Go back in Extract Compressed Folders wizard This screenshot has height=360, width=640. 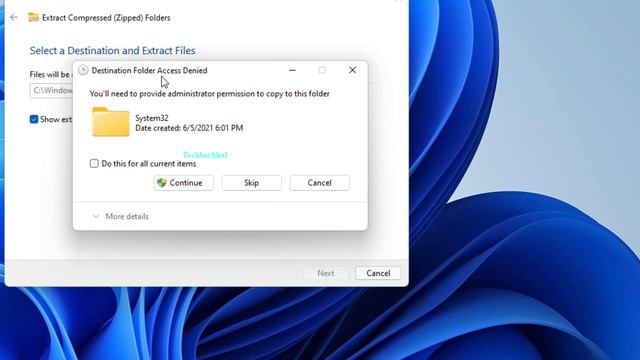[14, 18]
